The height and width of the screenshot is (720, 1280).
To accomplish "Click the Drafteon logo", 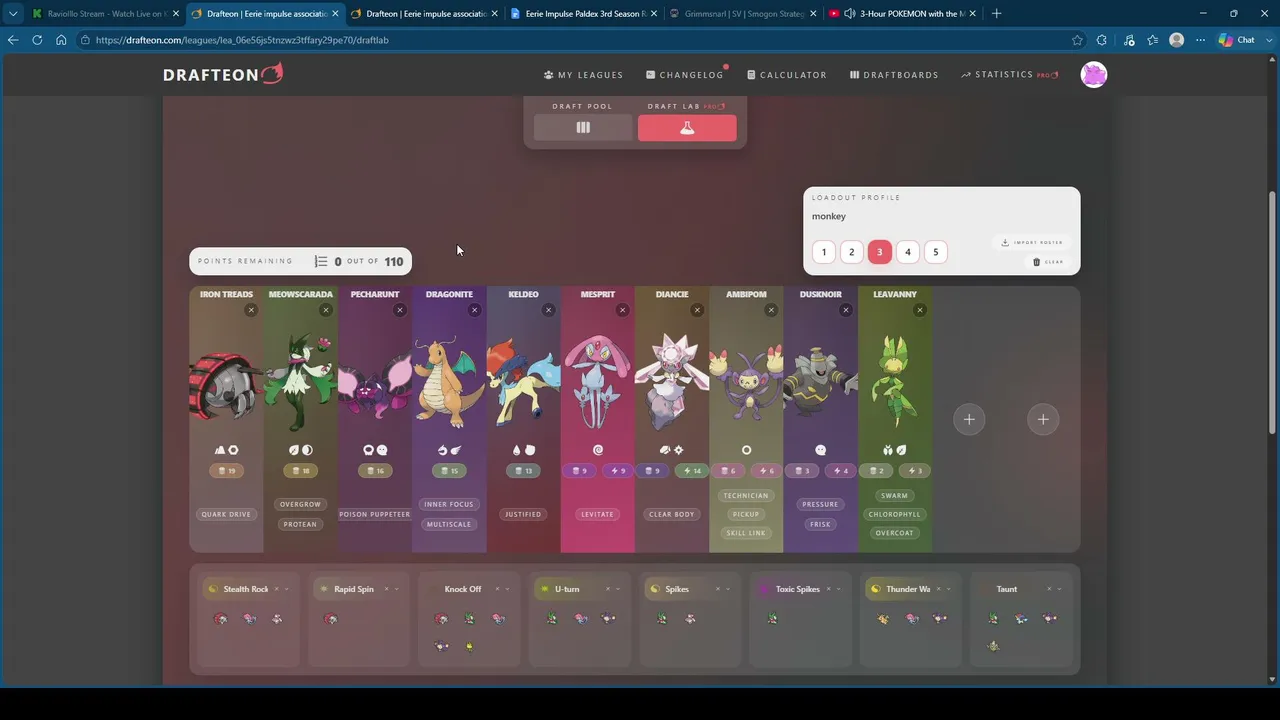I will click(x=223, y=74).
